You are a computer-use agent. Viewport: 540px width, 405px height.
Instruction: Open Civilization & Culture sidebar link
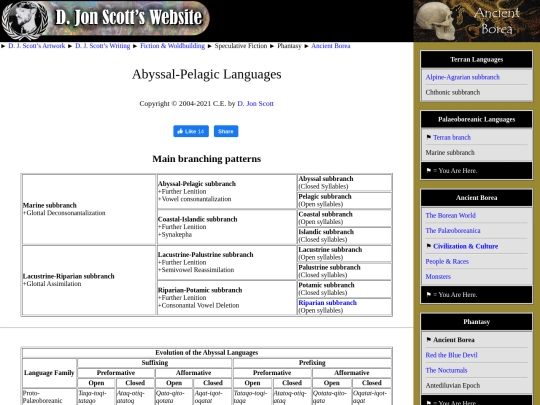click(x=466, y=246)
